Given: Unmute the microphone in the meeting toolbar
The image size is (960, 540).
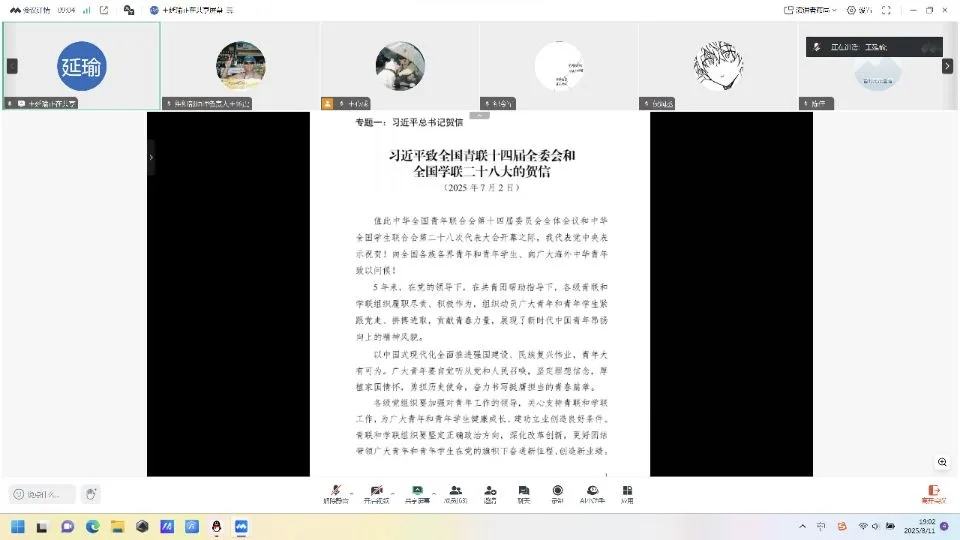Looking at the screenshot, I should pos(335,492).
